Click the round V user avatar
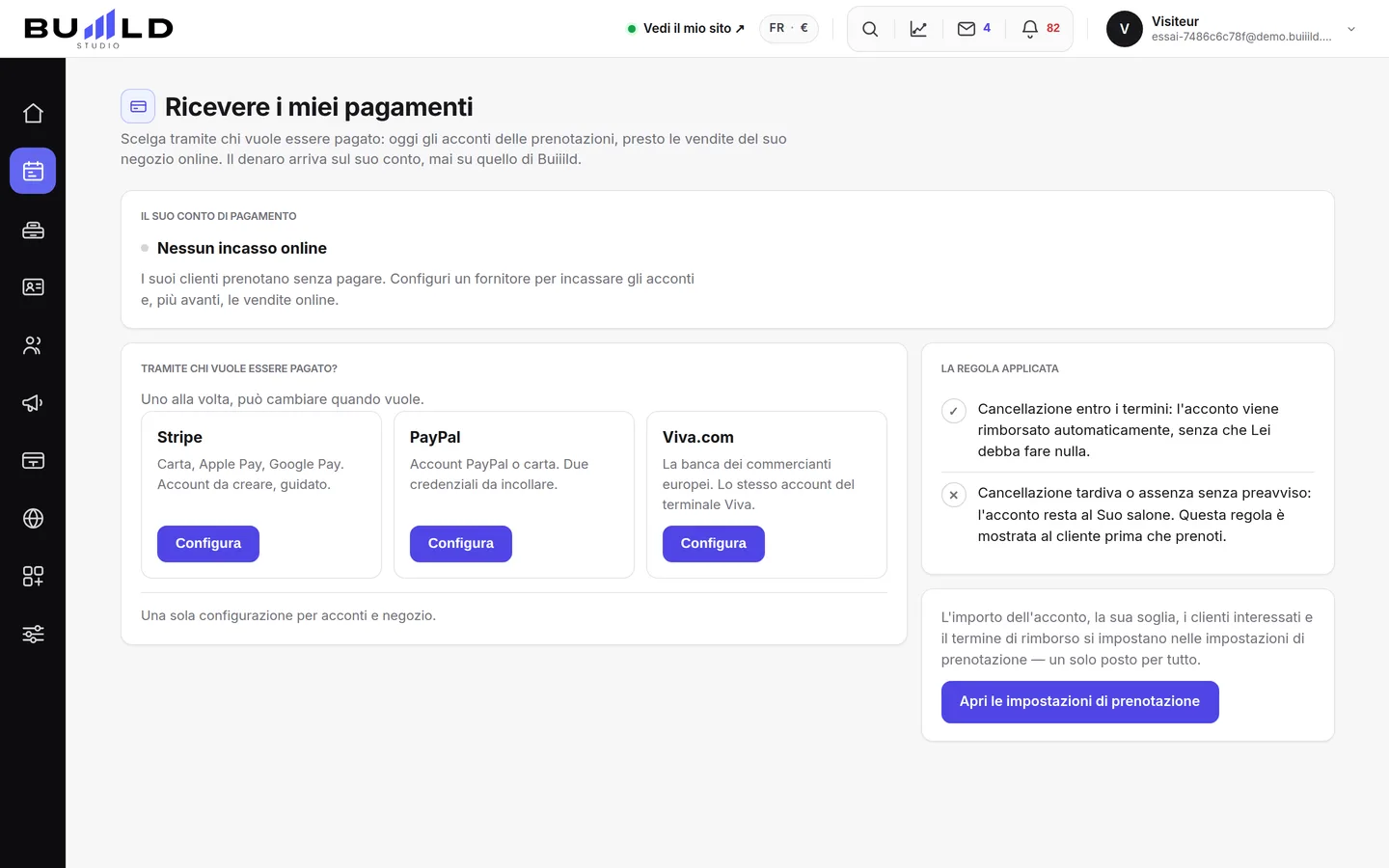Image resolution: width=1389 pixels, height=868 pixels. point(1125,29)
